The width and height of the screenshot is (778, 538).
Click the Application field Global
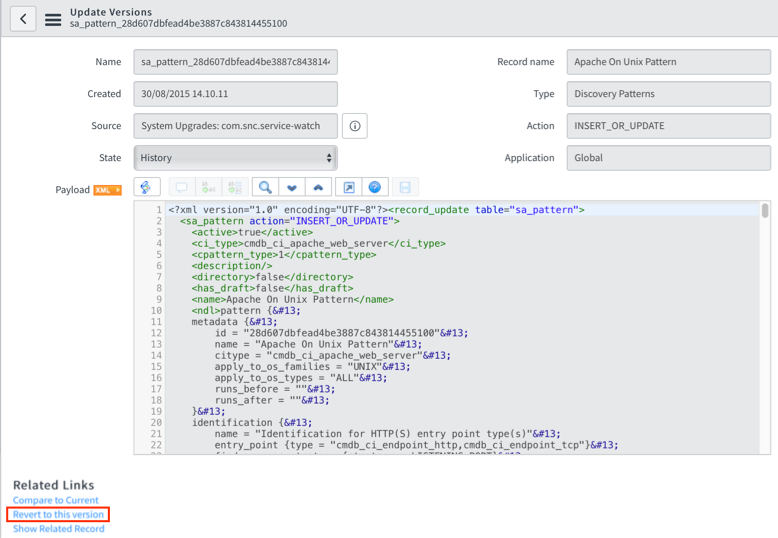coord(669,158)
